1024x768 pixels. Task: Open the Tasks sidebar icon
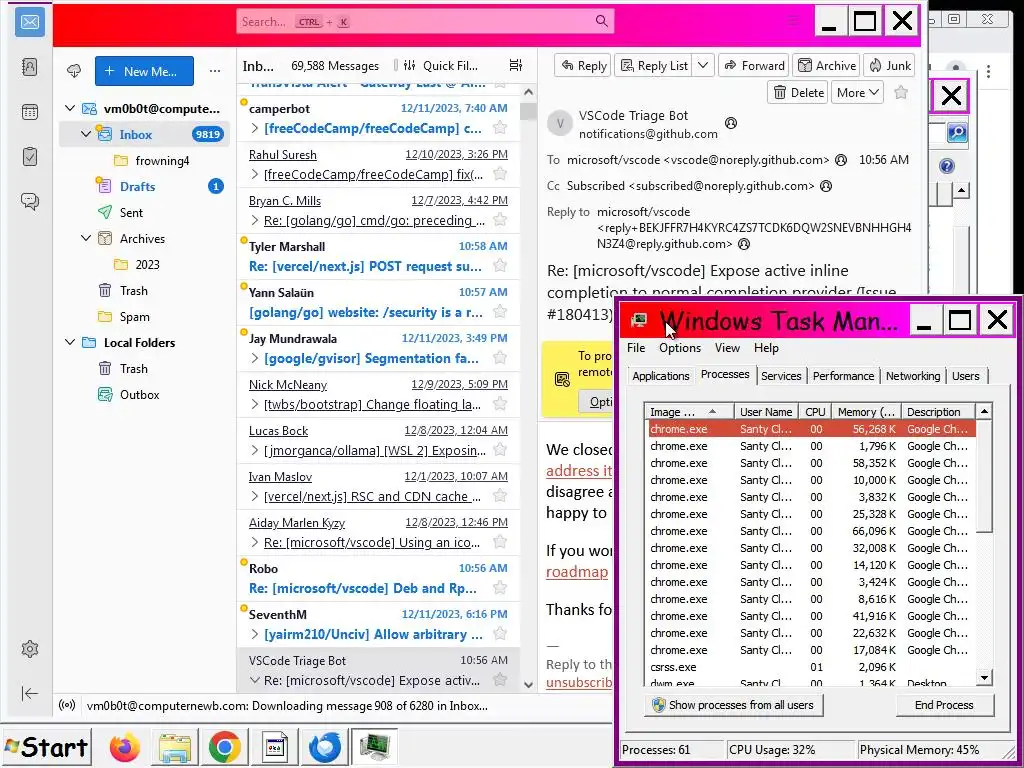(29, 157)
